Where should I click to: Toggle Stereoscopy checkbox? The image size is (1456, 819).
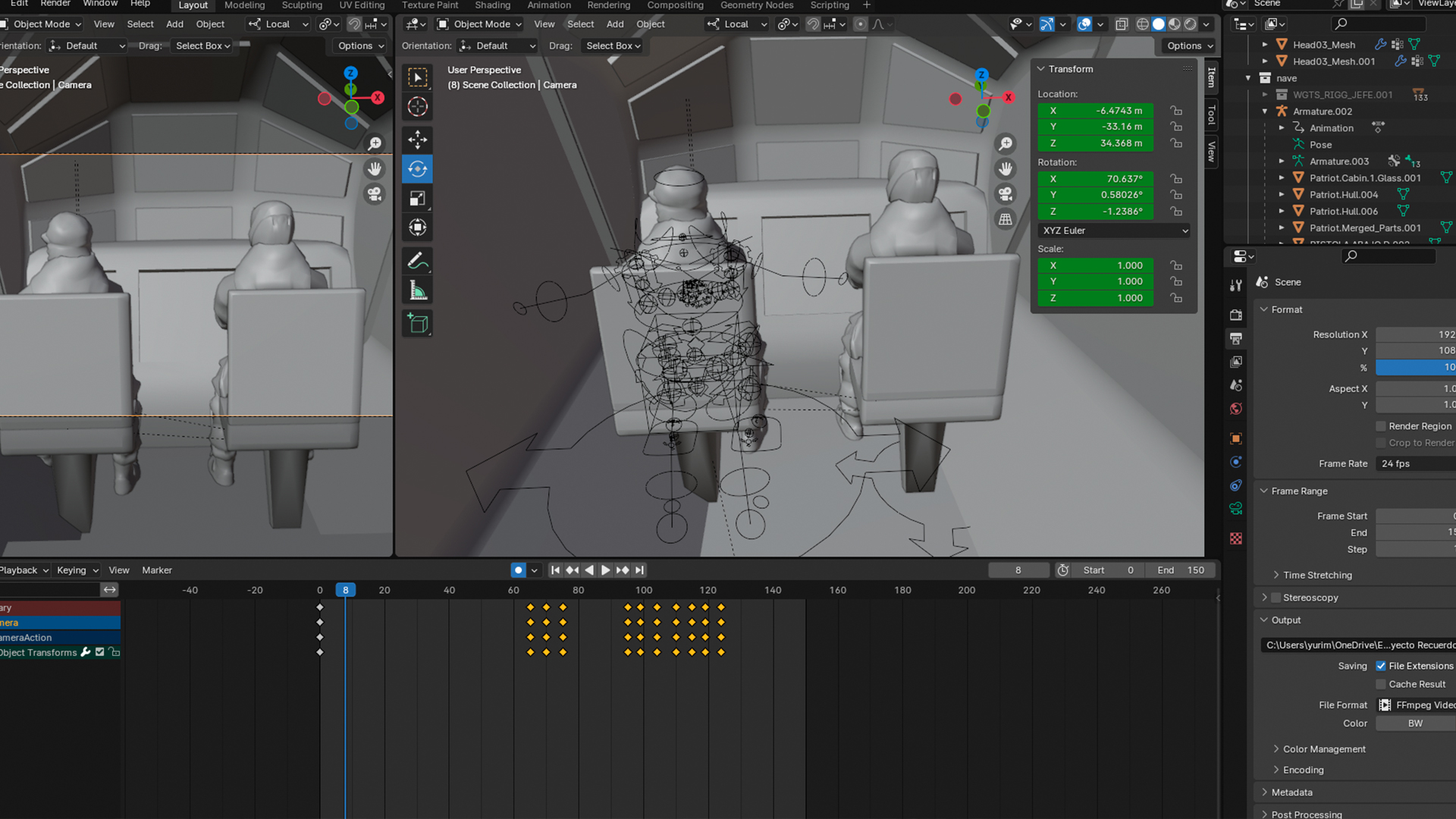(x=1276, y=598)
